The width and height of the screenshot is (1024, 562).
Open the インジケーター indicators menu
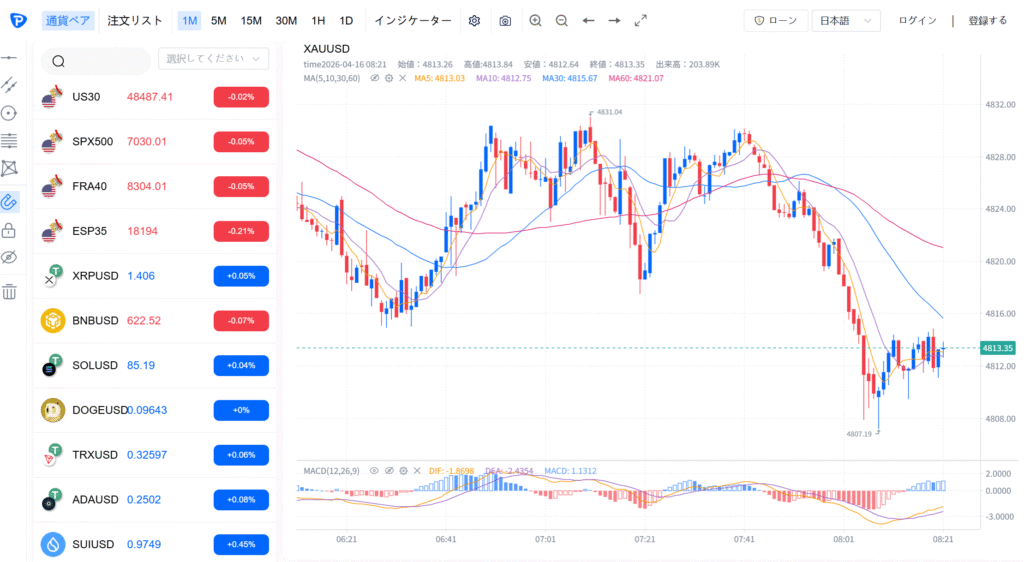pos(413,21)
